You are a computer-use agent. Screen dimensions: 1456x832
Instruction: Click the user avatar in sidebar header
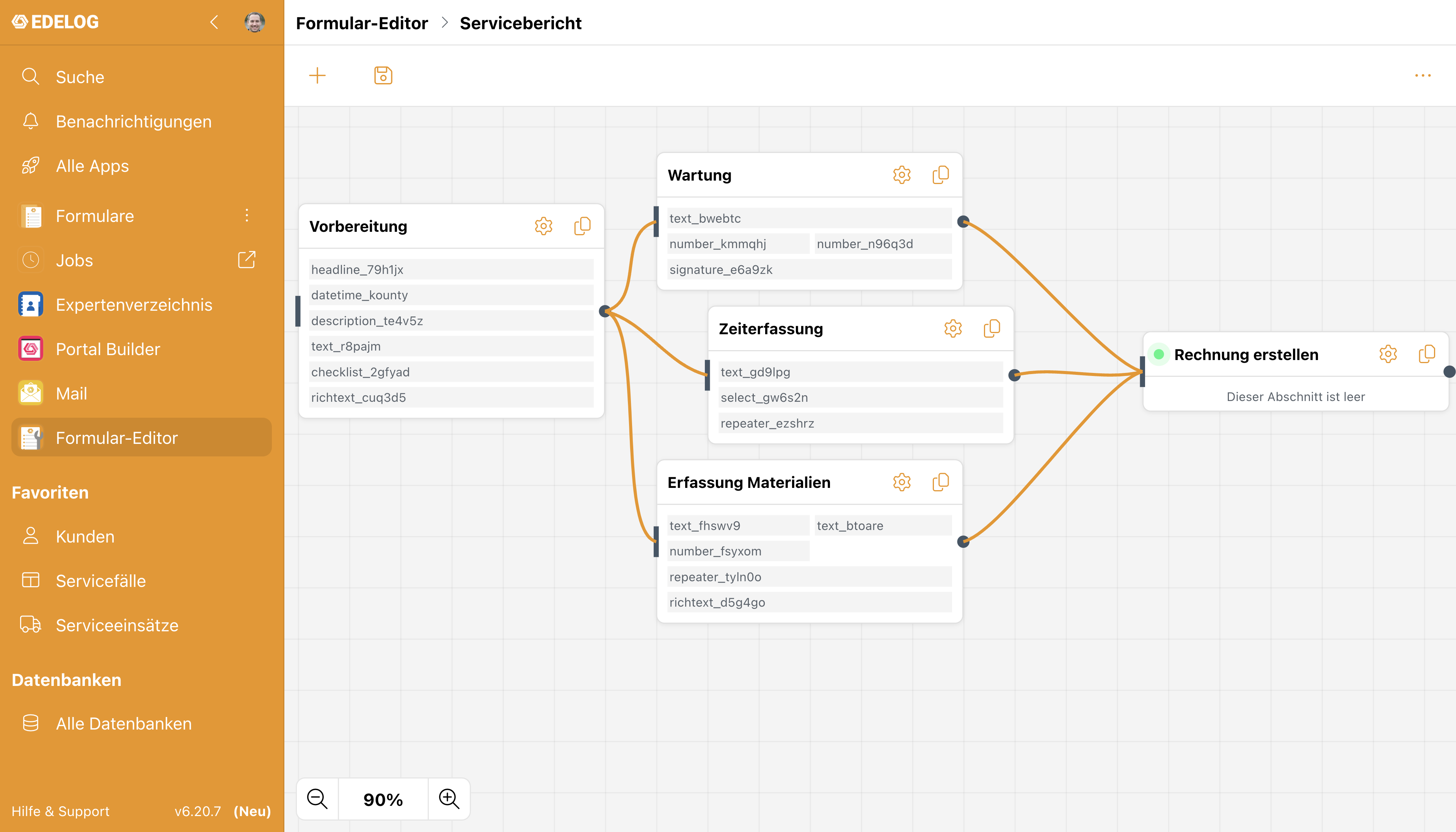(254, 22)
